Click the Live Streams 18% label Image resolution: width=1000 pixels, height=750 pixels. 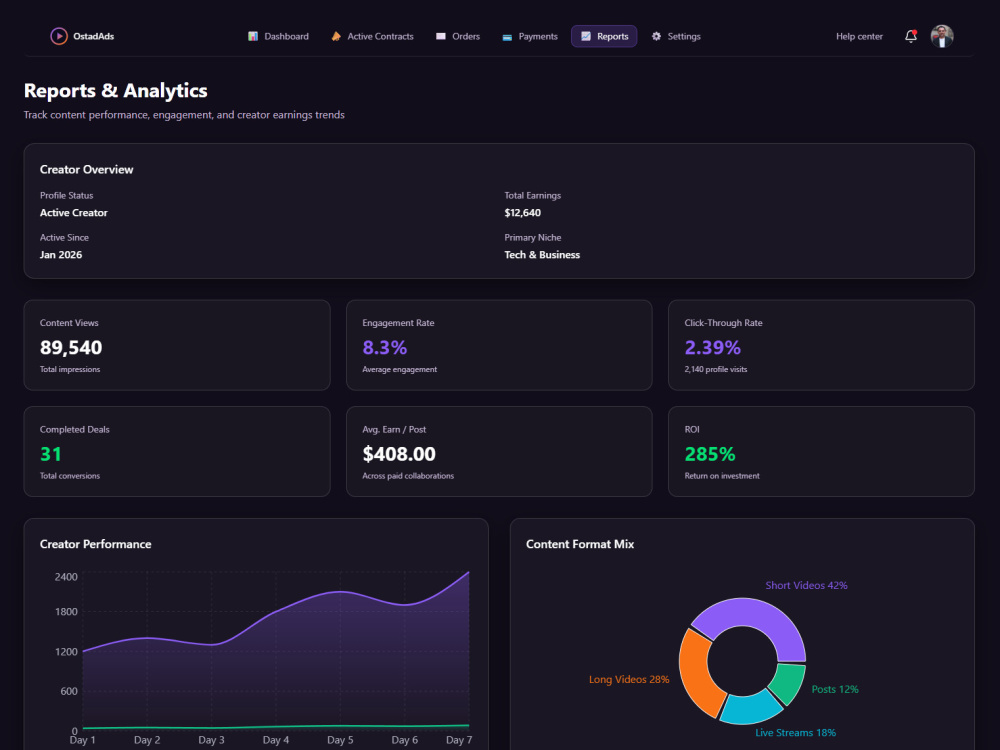795,733
